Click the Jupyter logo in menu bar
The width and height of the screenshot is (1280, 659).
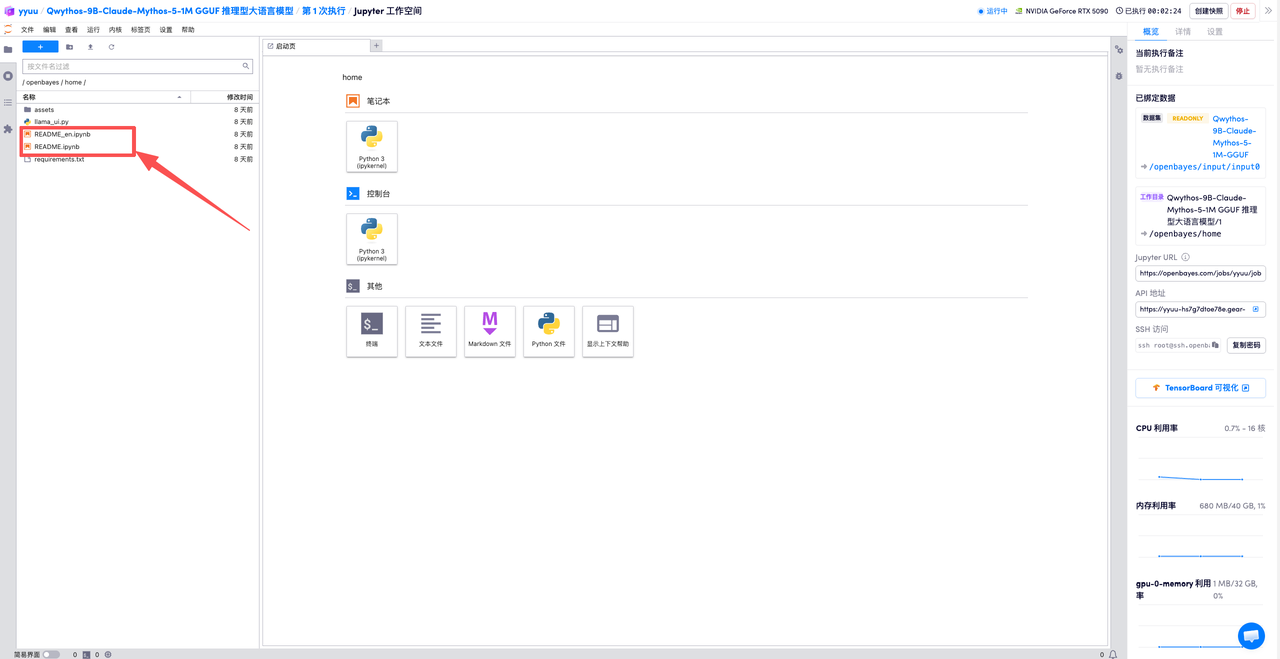pyautogui.click(x=8, y=30)
